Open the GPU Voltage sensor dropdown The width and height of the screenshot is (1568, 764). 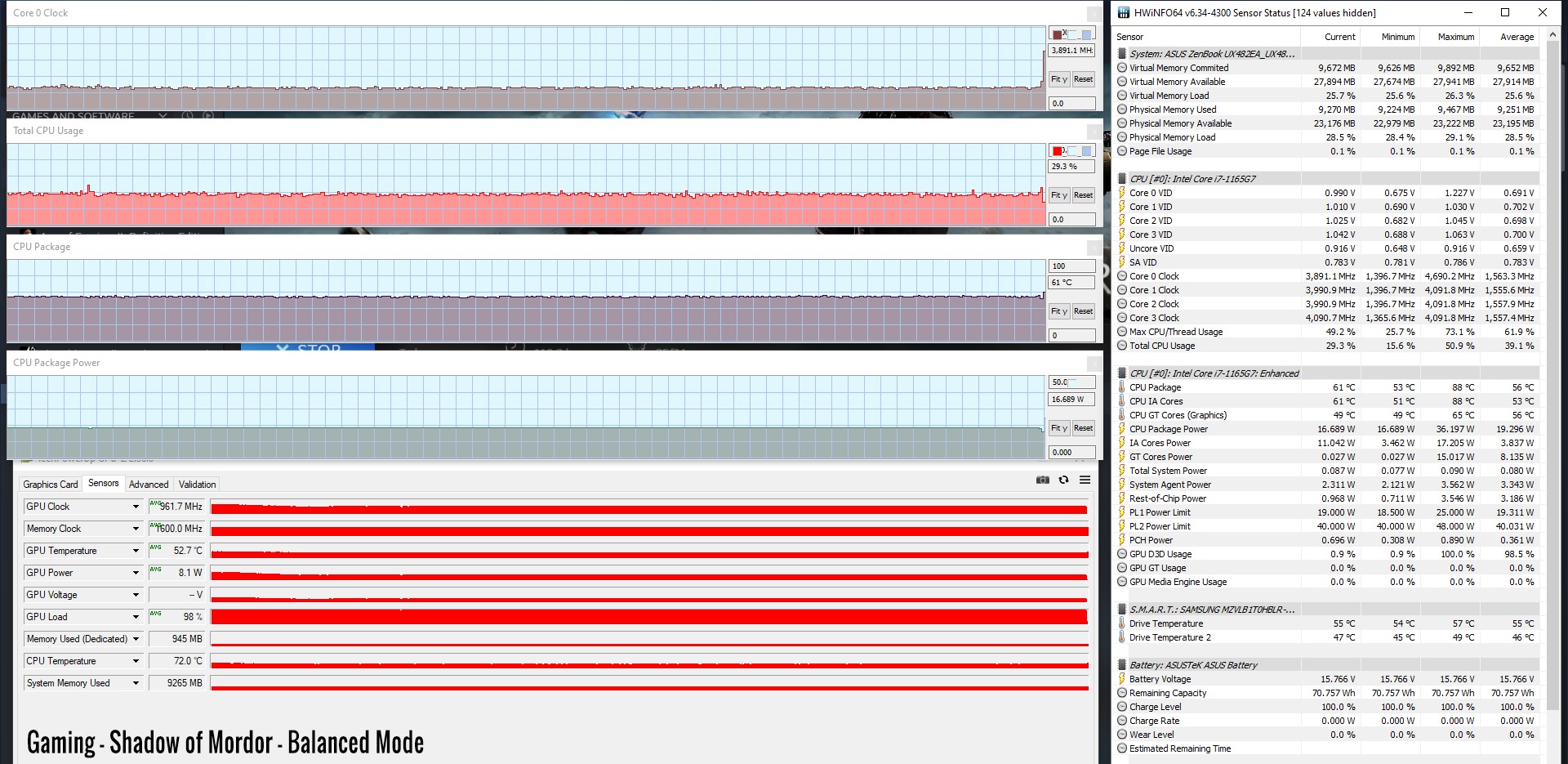tap(136, 595)
